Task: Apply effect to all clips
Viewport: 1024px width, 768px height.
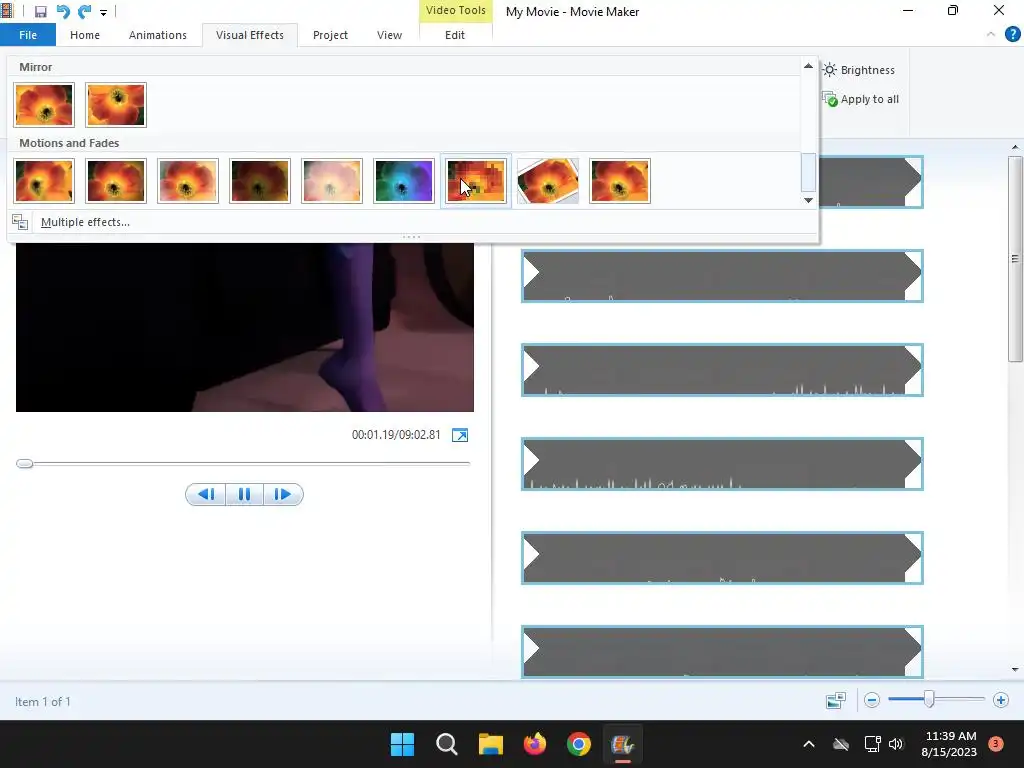Action: (x=860, y=99)
